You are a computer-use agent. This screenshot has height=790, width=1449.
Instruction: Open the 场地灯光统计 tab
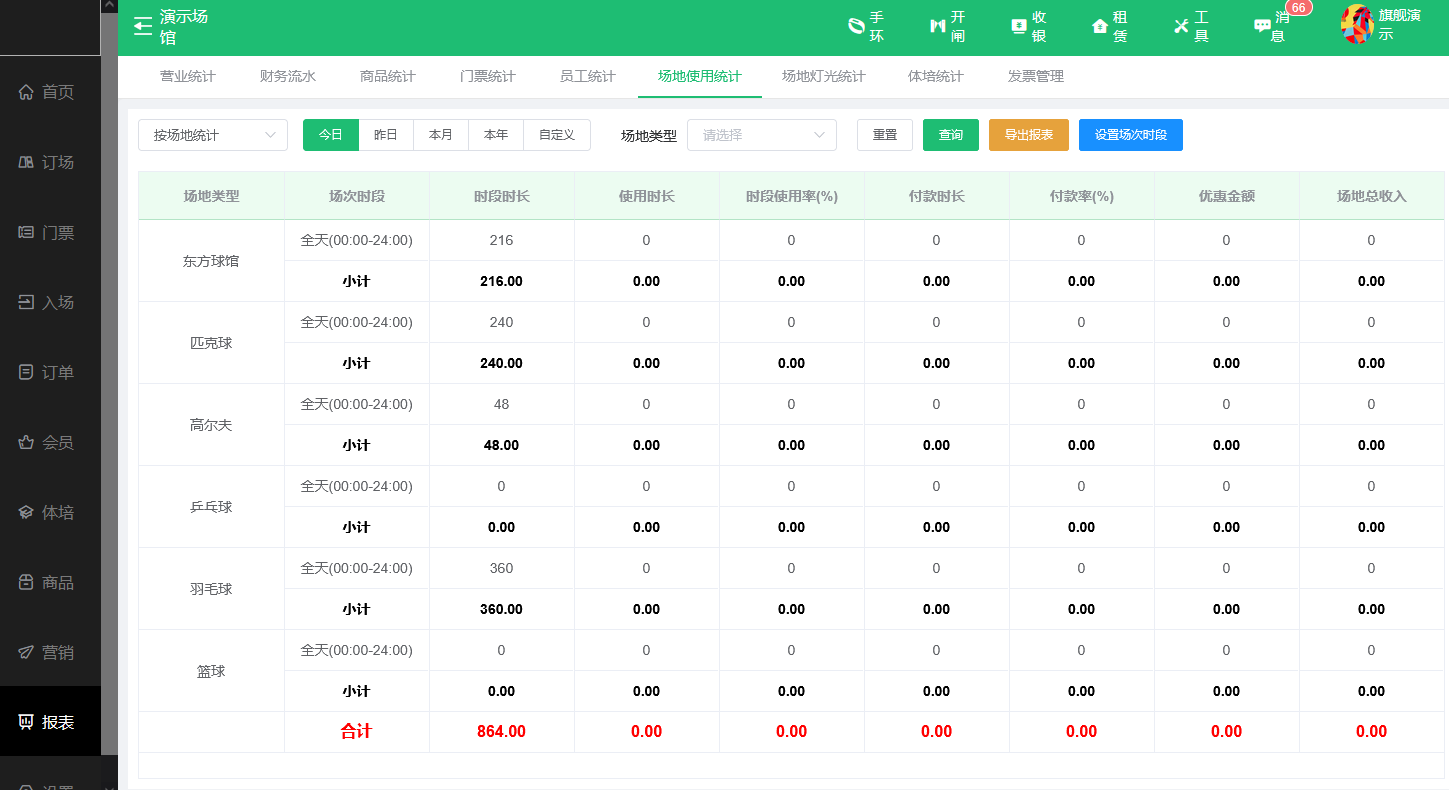click(823, 76)
